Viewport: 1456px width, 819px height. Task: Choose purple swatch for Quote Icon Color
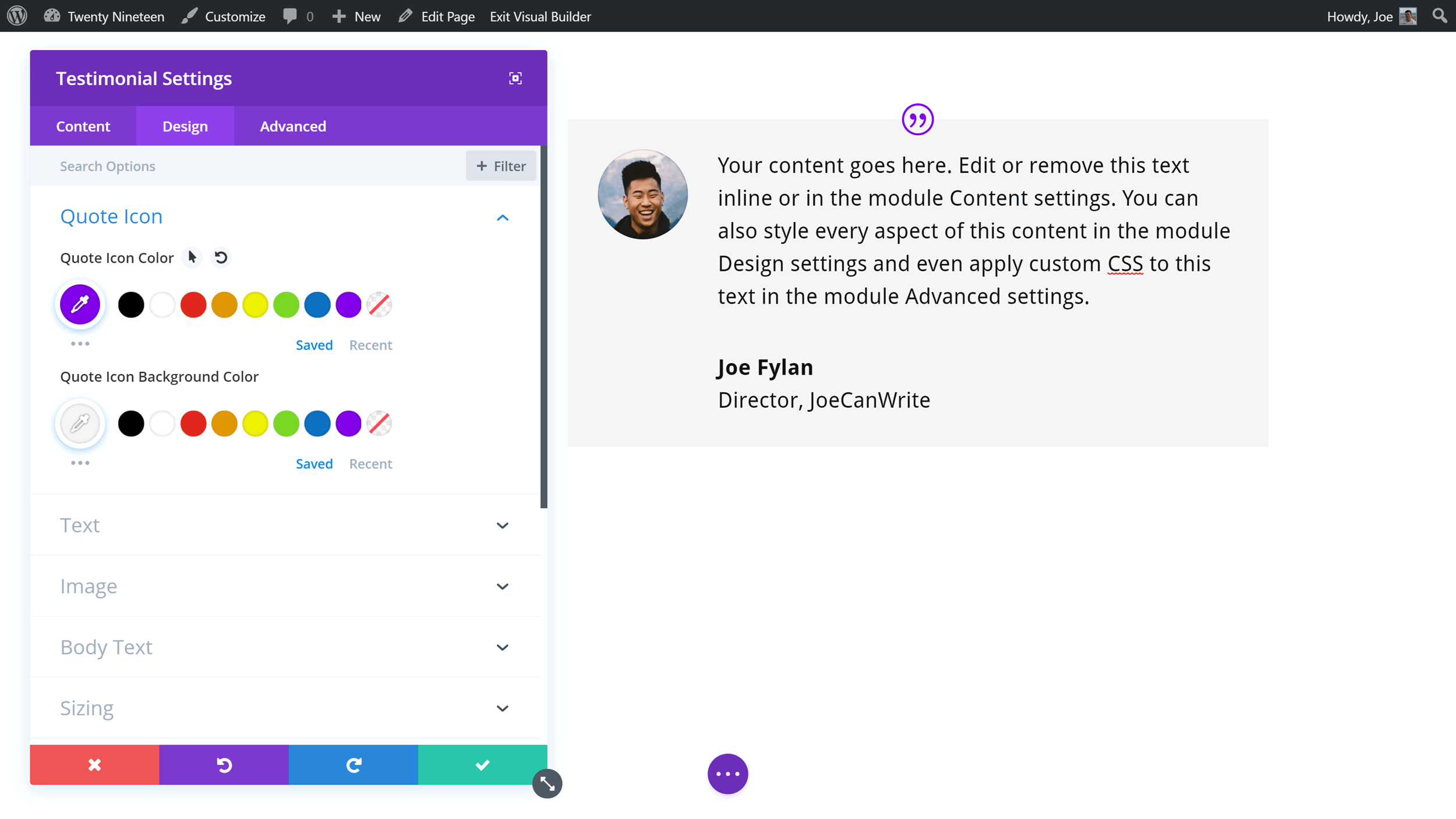point(348,305)
